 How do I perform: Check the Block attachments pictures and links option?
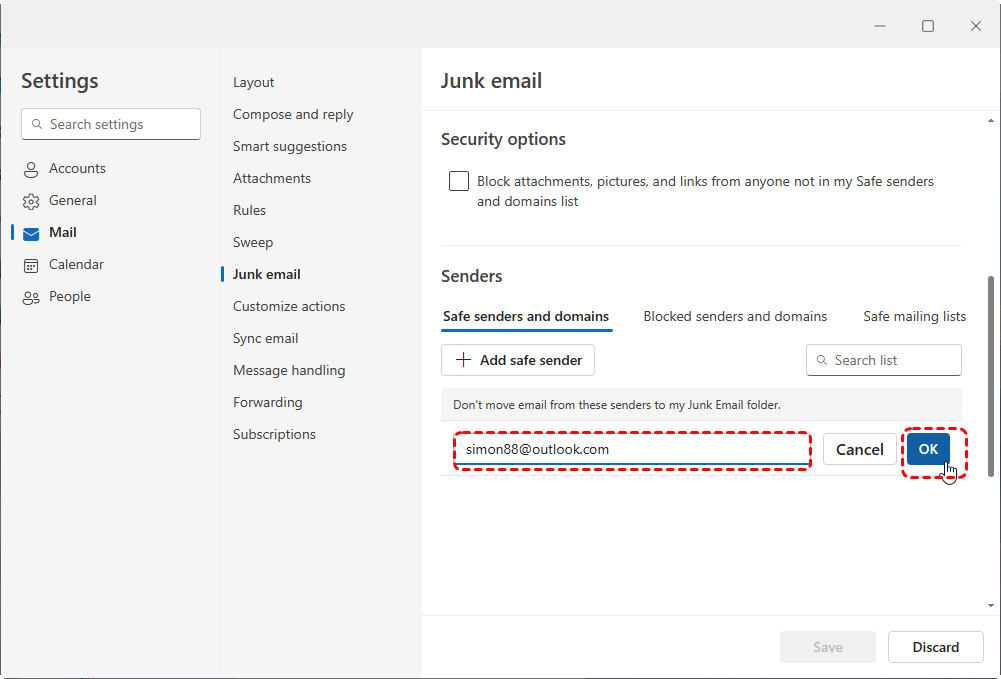coord(458,181)
